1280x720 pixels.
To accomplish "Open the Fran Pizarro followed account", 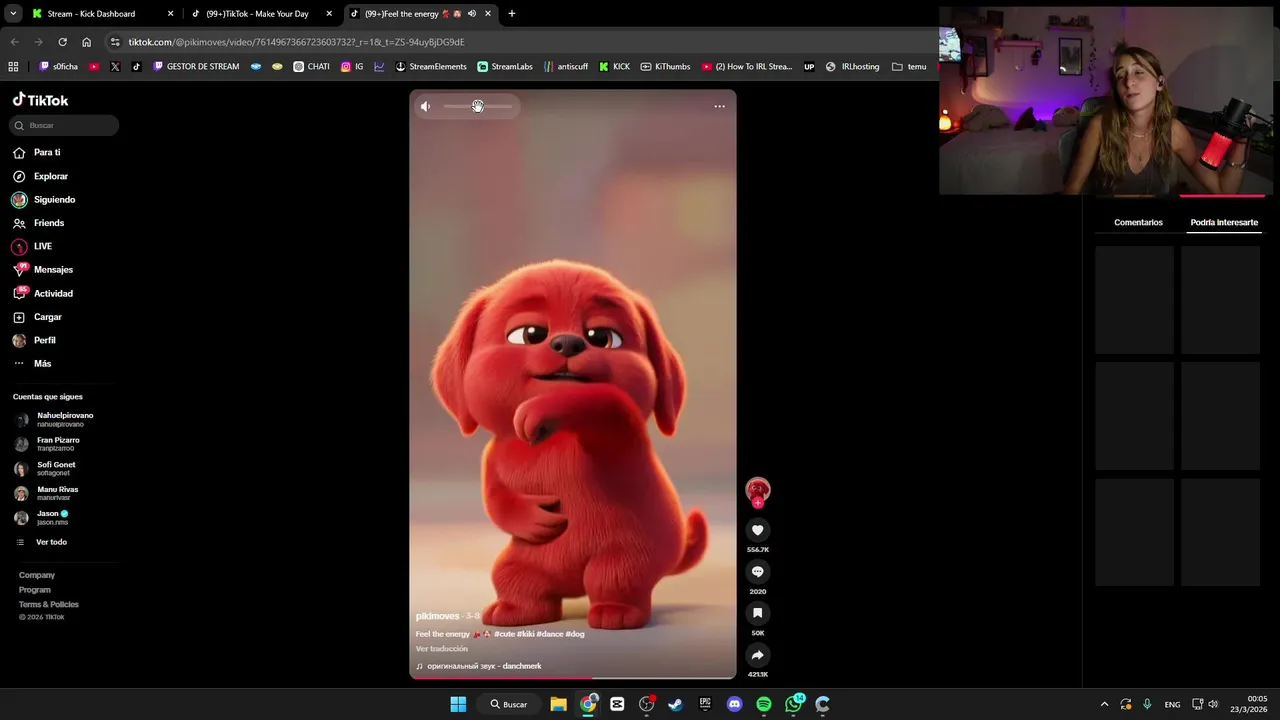I will [58, 444].
